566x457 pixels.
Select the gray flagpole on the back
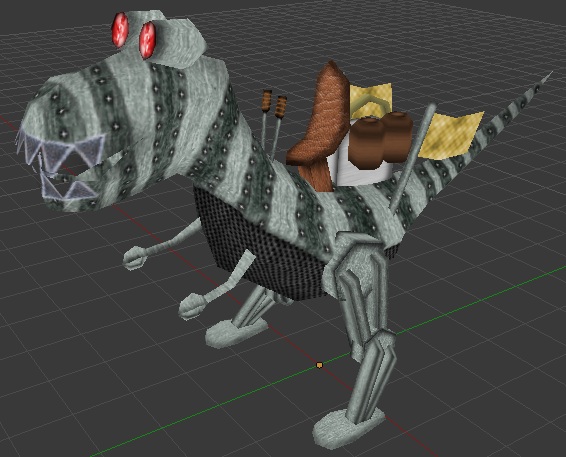(x=412, y=159)
